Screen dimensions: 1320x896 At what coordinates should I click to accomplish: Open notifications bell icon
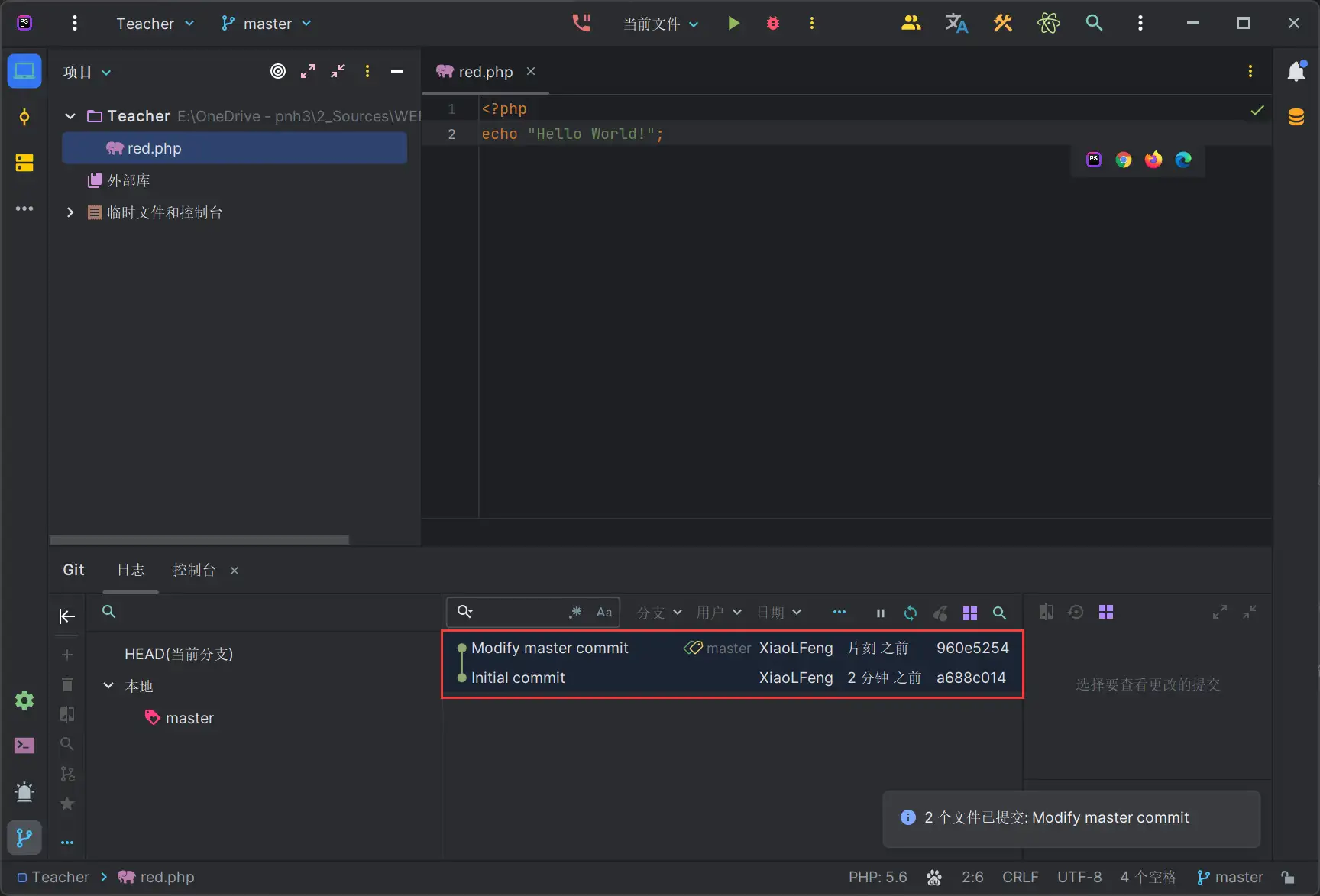coord(1296,71)
